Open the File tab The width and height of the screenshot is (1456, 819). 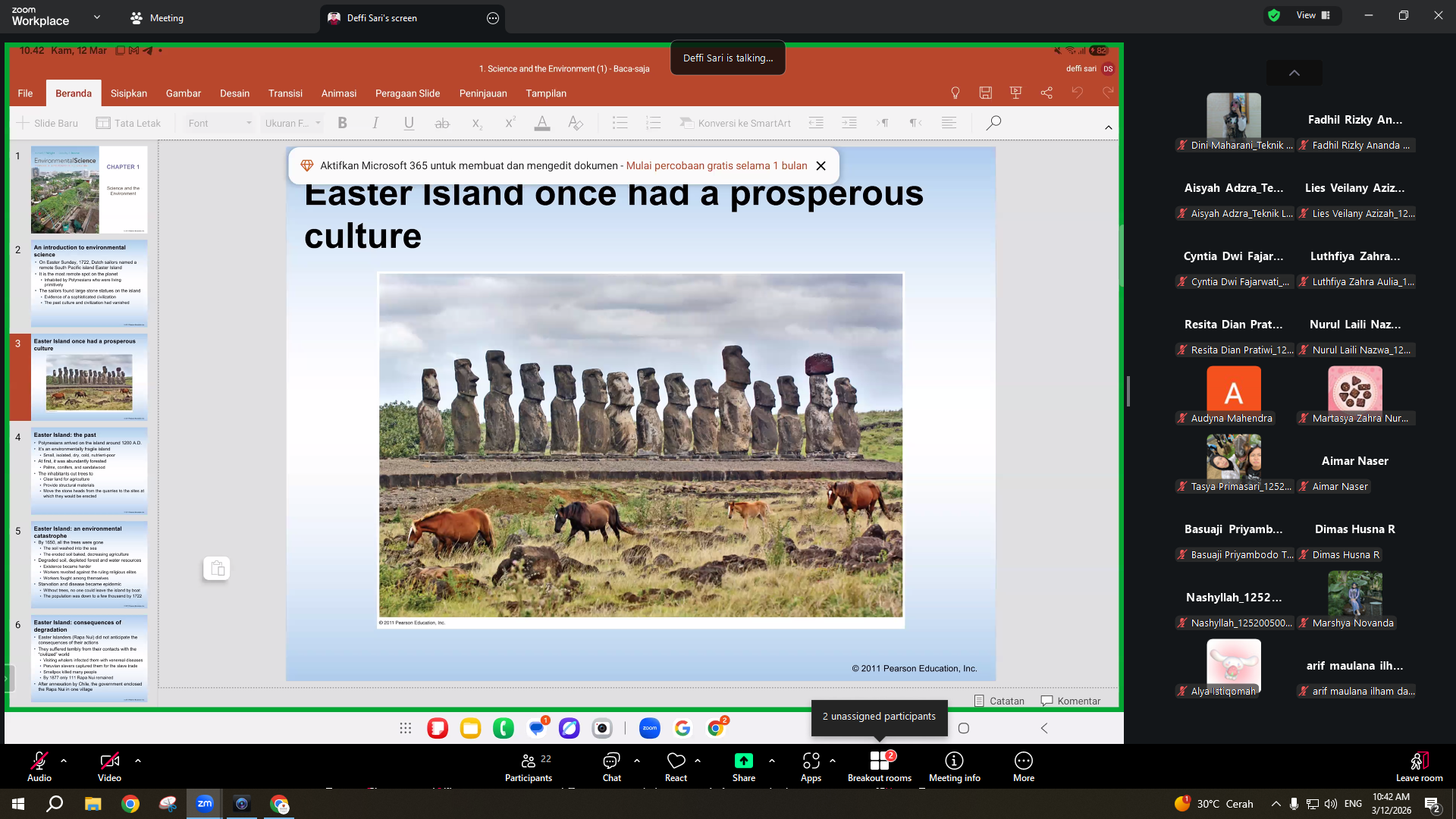[x=25, y=93]
